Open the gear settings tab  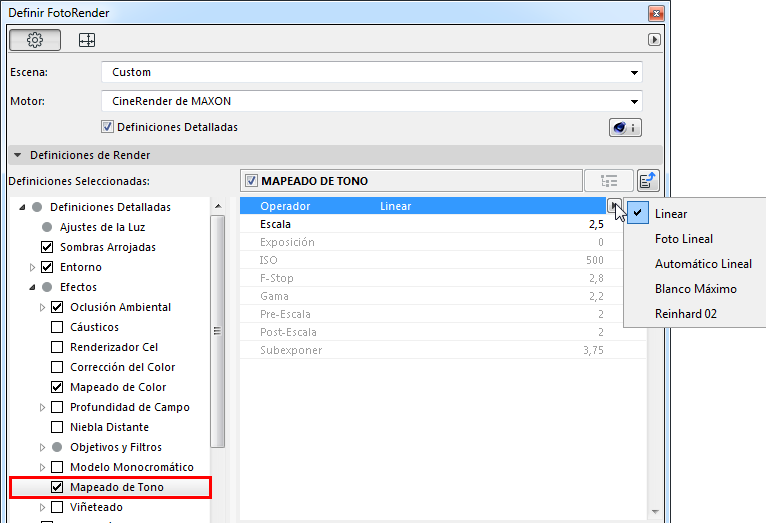tap(35, 40)
